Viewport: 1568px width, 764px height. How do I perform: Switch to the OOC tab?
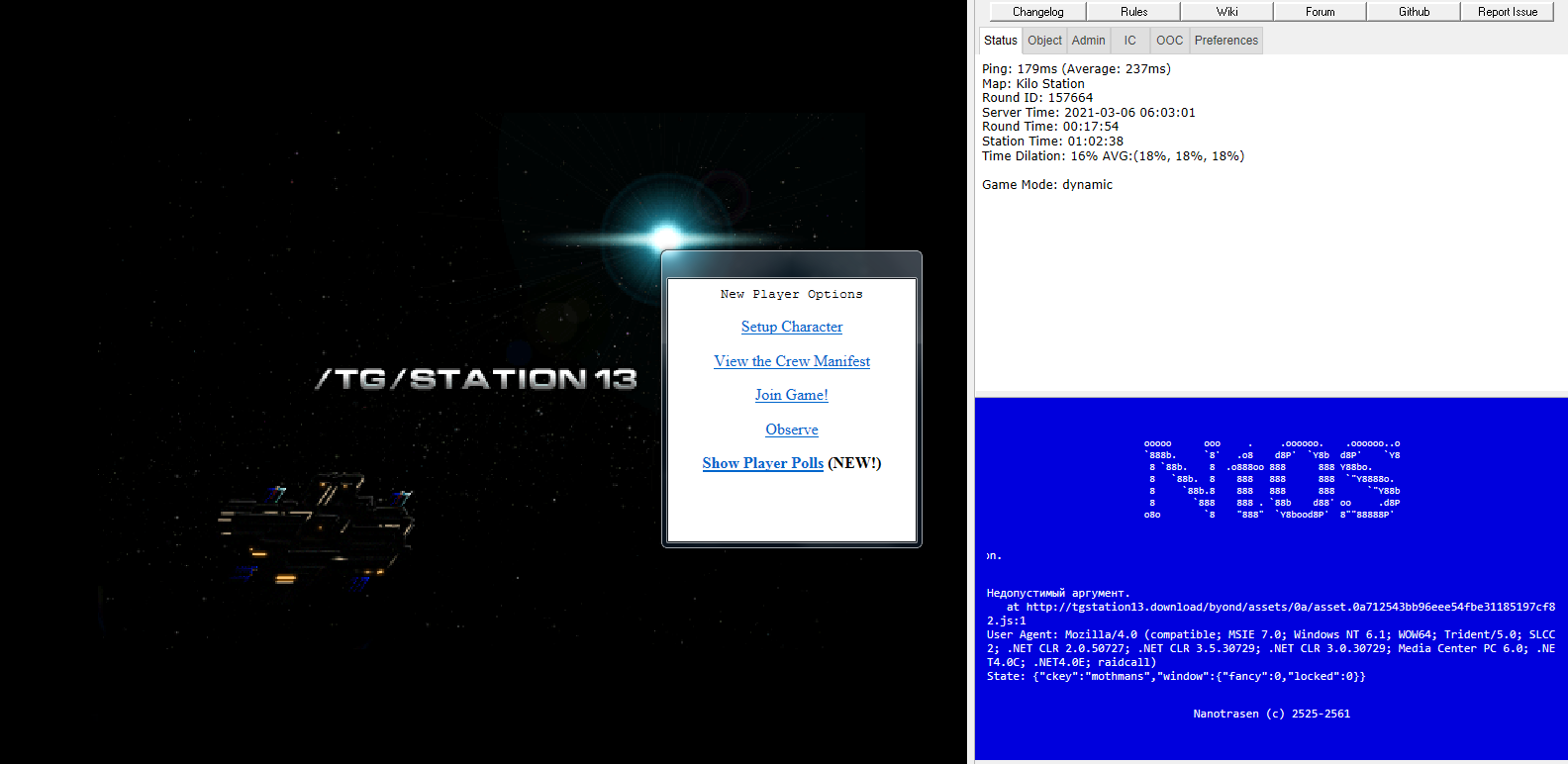(x=1169, y=41)
